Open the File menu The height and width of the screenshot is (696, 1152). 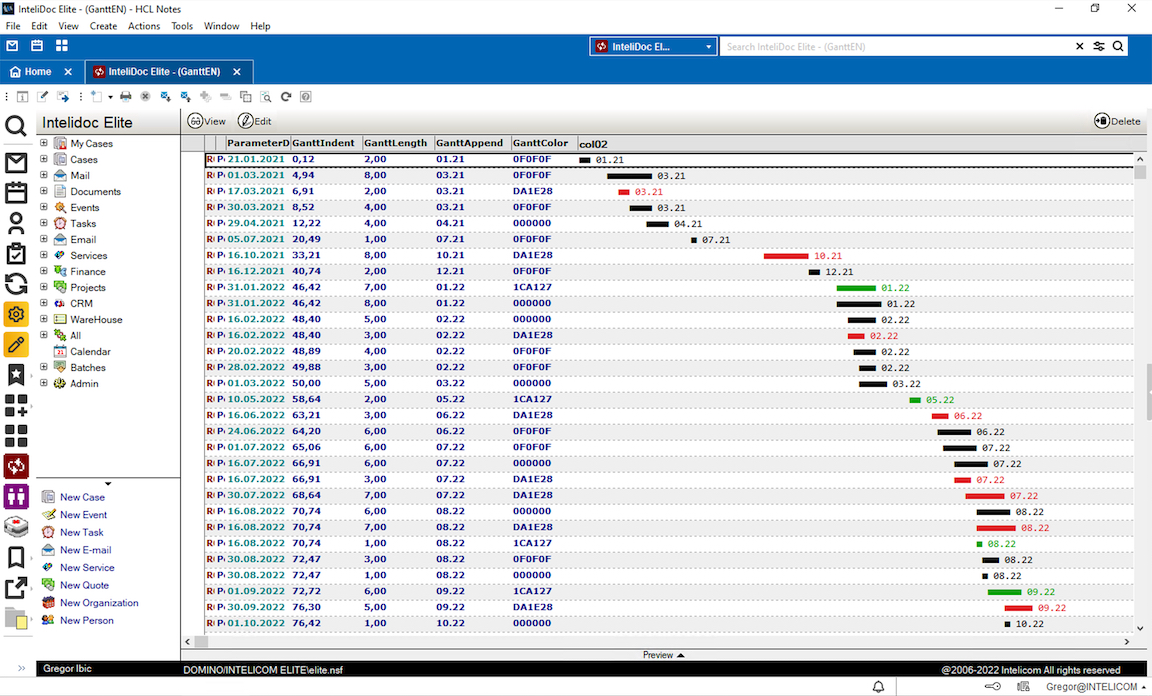[x=13, y=26]
